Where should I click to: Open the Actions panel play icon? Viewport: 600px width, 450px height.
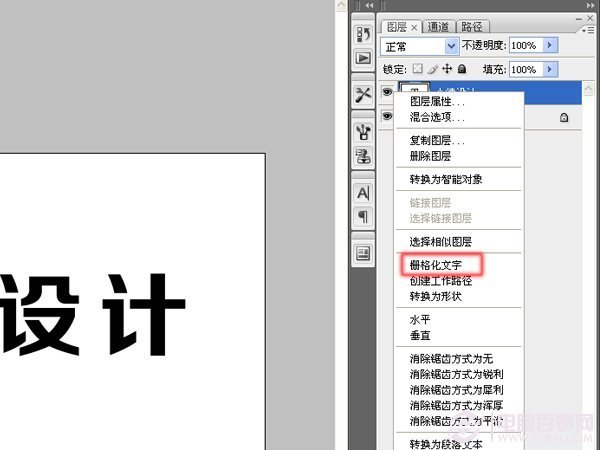(x=363, y=58)
